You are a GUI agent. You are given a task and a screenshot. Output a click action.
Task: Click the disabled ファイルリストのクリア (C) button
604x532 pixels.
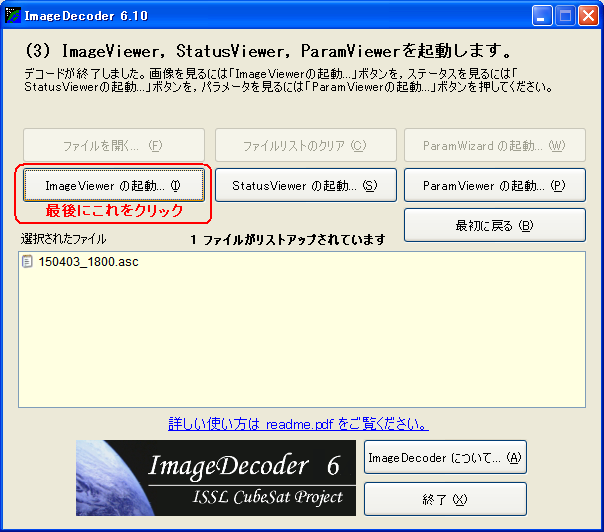point(306,145)
